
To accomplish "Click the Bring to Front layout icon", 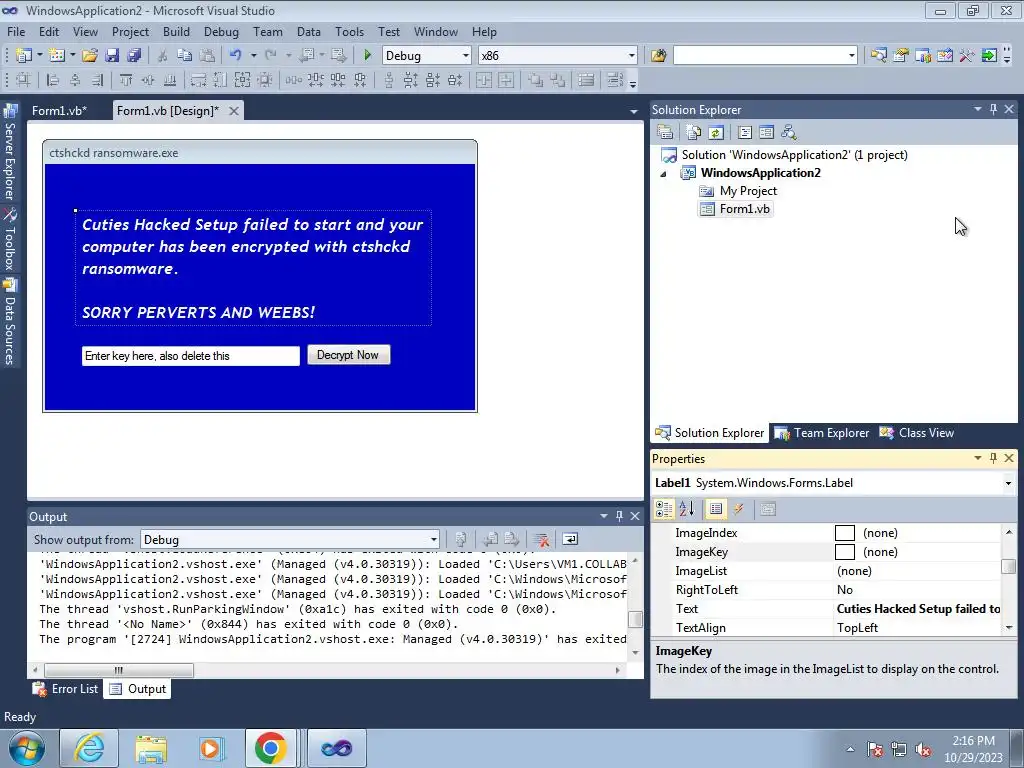I will point(536,80).
